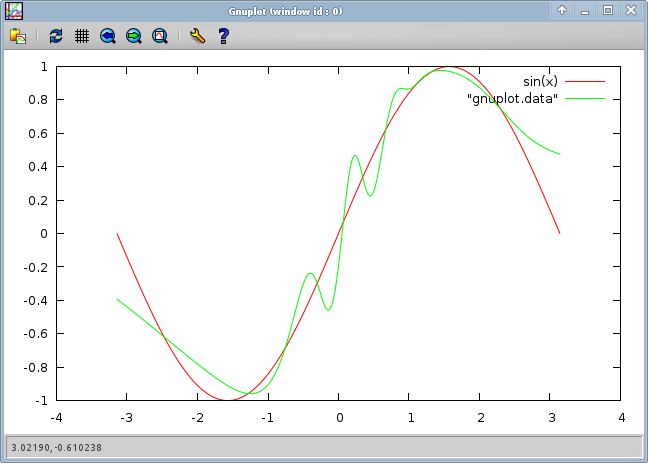The width and height of the screenshot is (648, 463).
Task: Click the Gnuplot window title text
Action: click(286, 10)
